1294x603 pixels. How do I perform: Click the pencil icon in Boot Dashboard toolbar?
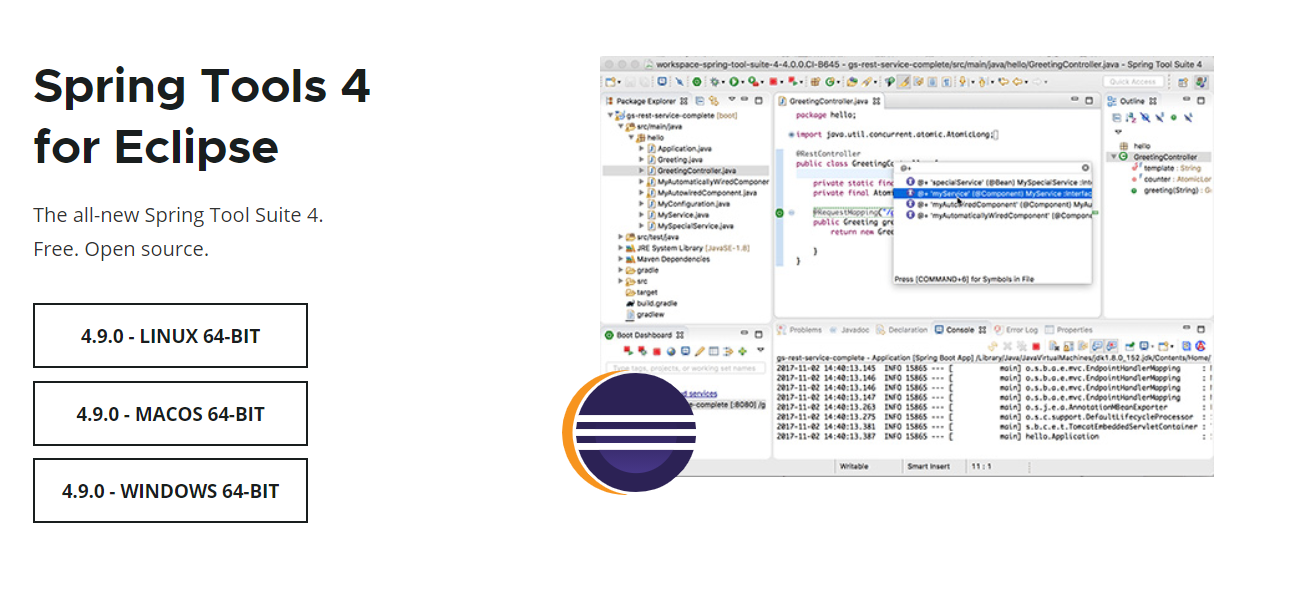699,351
